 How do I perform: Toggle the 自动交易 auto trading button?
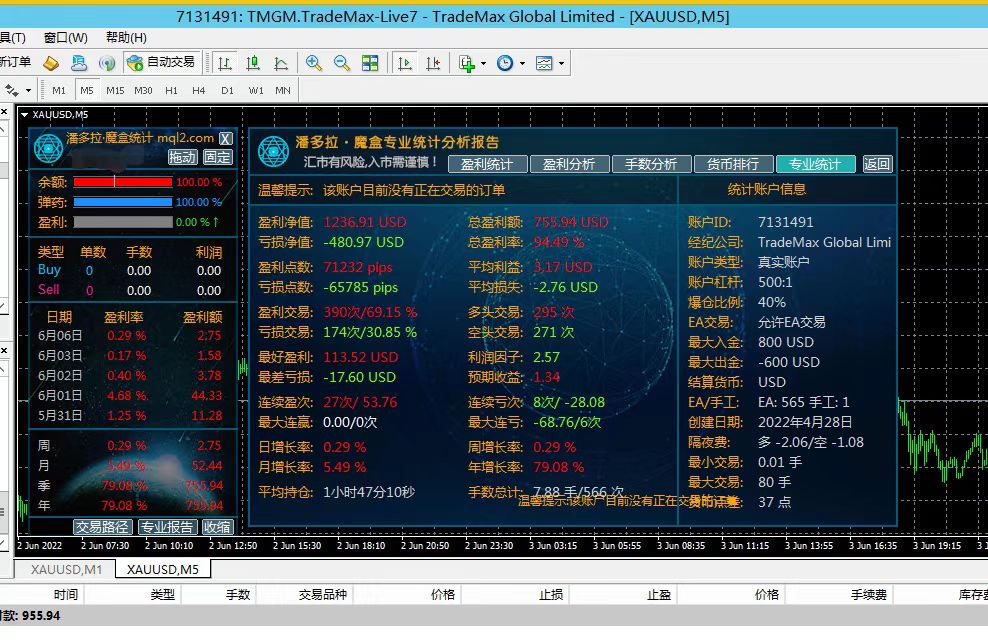161,62
